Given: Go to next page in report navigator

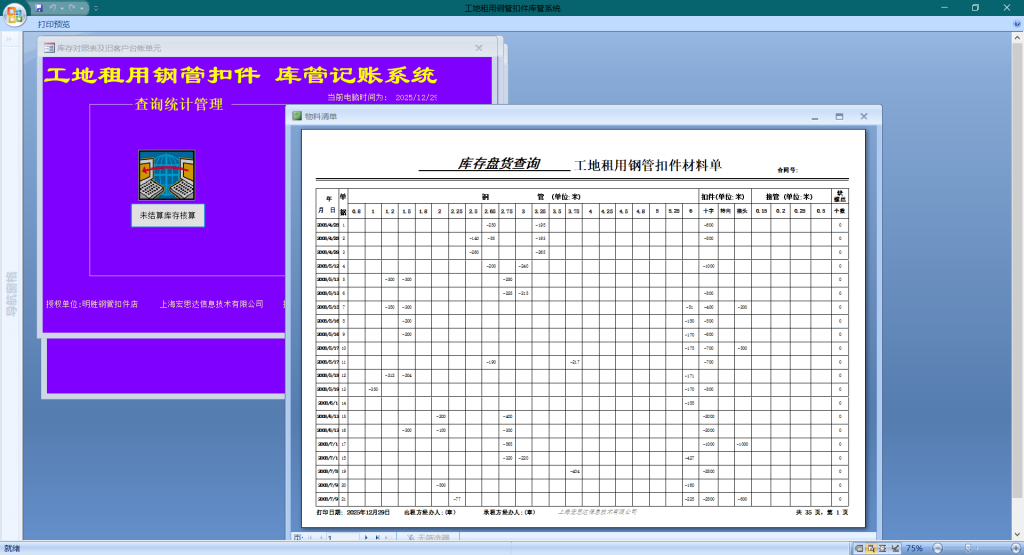Looking at the screenshot, I should tap(366, 538).
